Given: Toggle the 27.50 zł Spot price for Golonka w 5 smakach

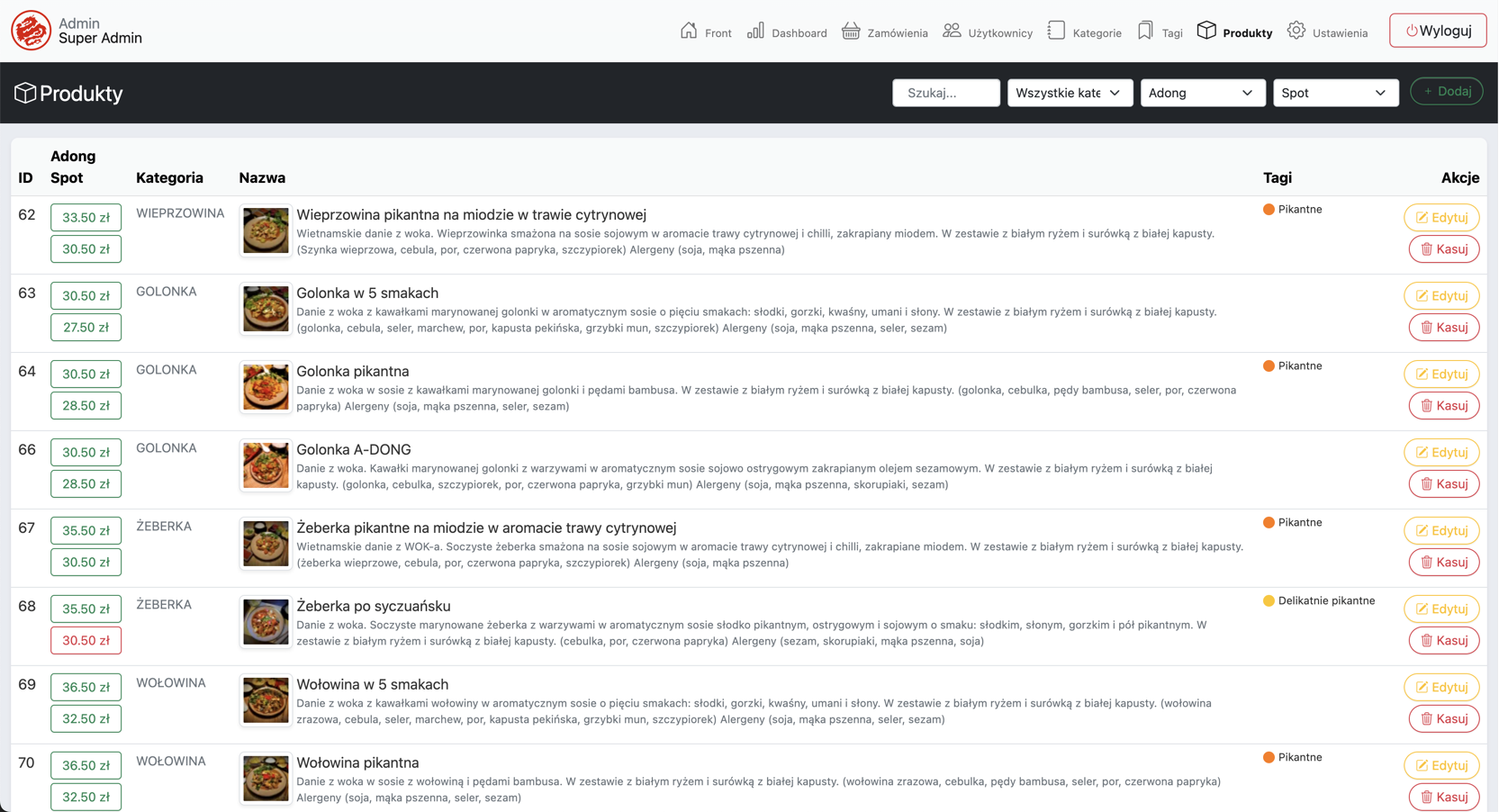Looking at the screenshot, I should coord(86,328).
